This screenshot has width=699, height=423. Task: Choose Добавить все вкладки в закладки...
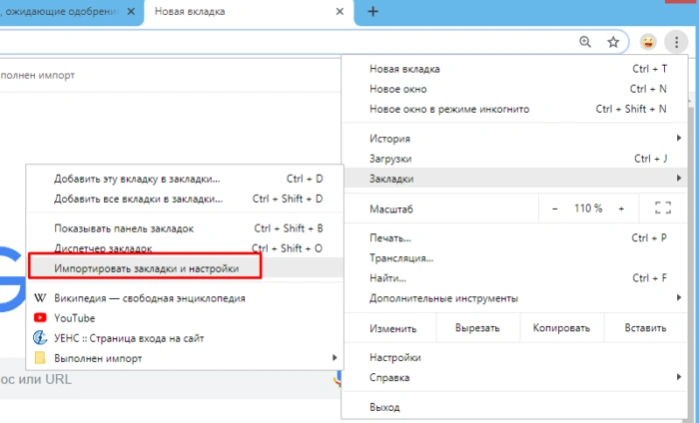pyautogui.click(x=185, y=198)
